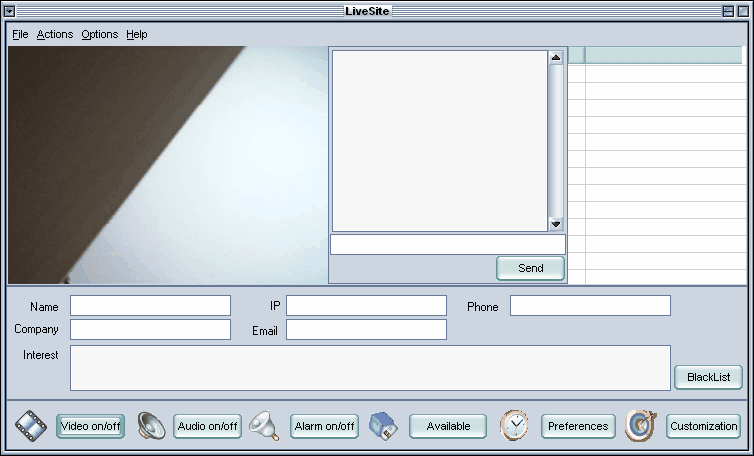Click the Company input field
This screenshot has width=754, height=456.
point(151,329)
